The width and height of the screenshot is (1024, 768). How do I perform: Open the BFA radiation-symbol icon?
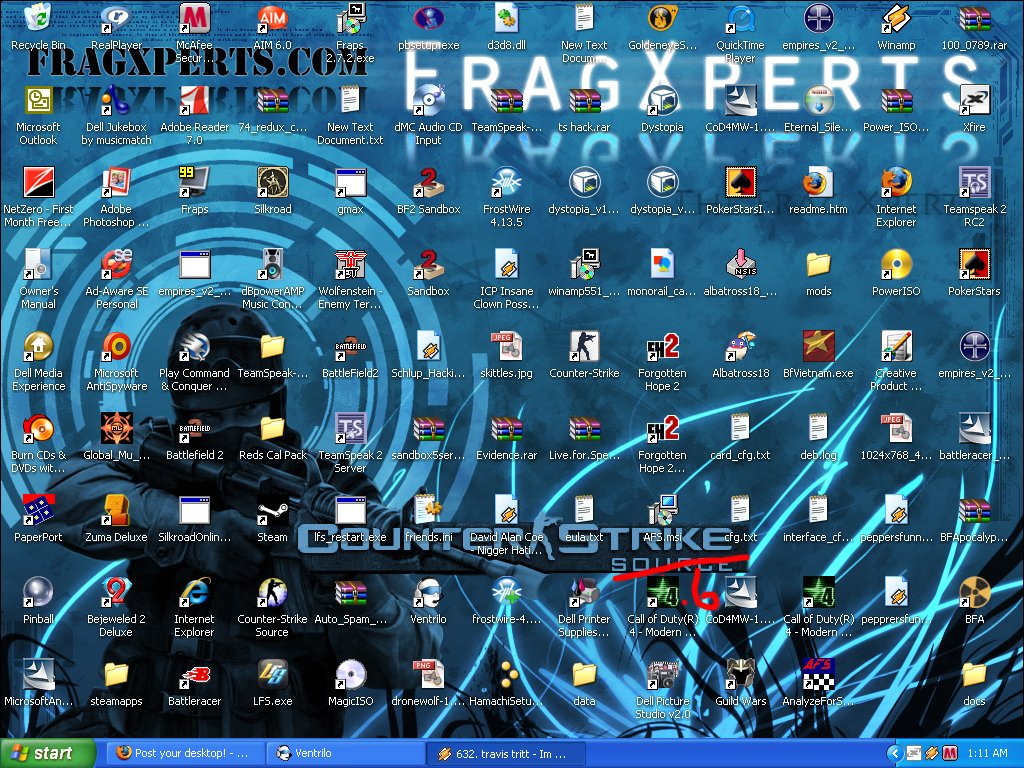974,592
